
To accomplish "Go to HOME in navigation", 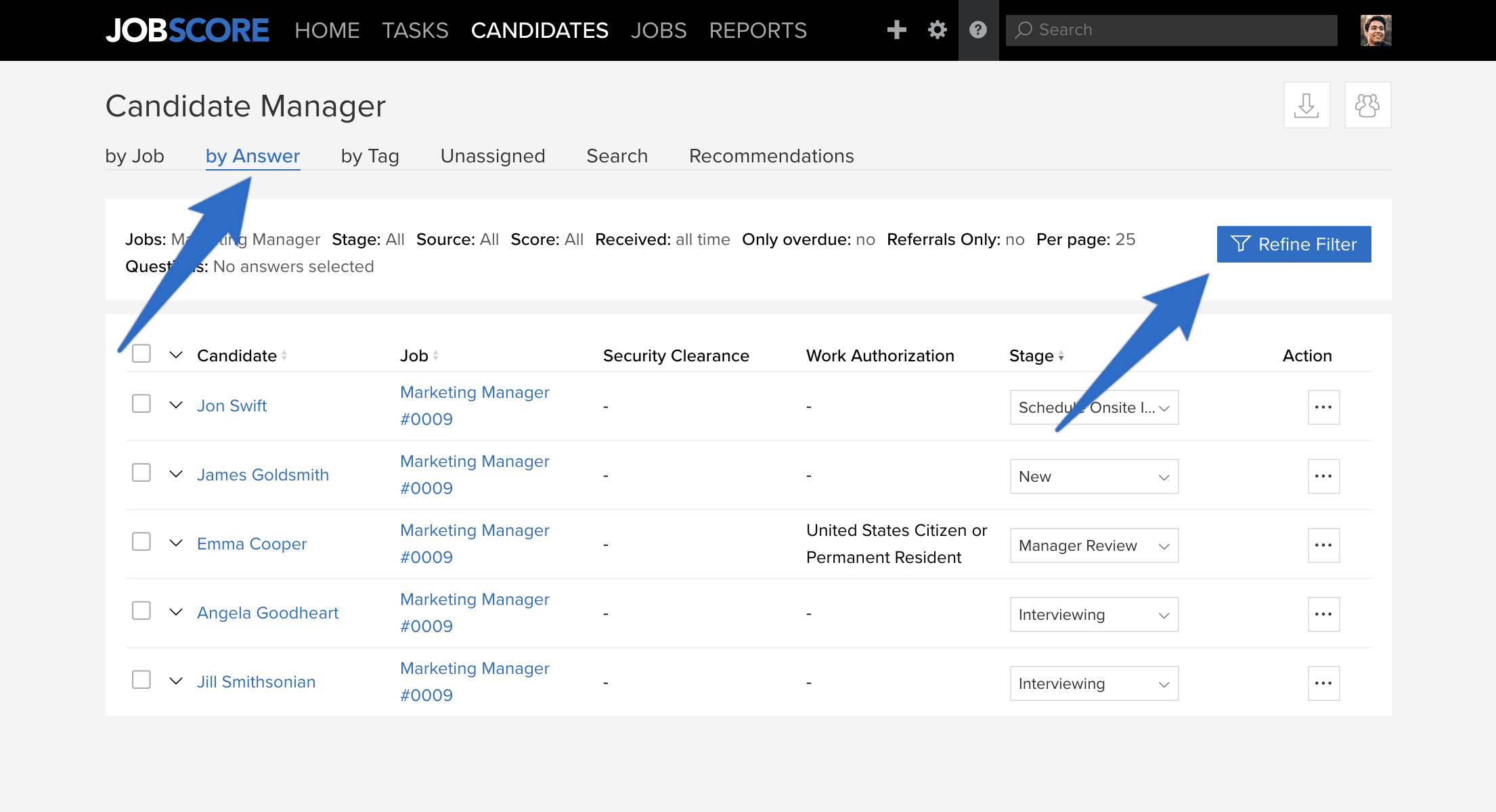I will (x=327, y=30).
